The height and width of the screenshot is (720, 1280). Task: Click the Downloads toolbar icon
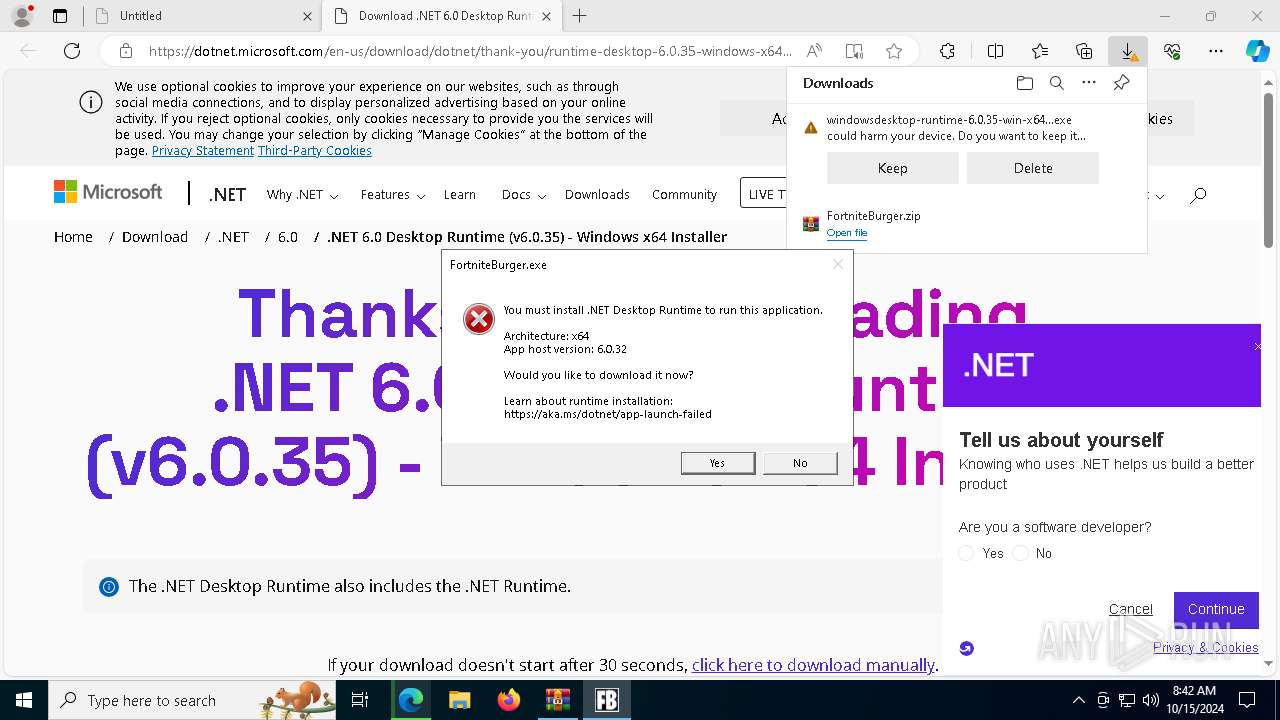1128,51
